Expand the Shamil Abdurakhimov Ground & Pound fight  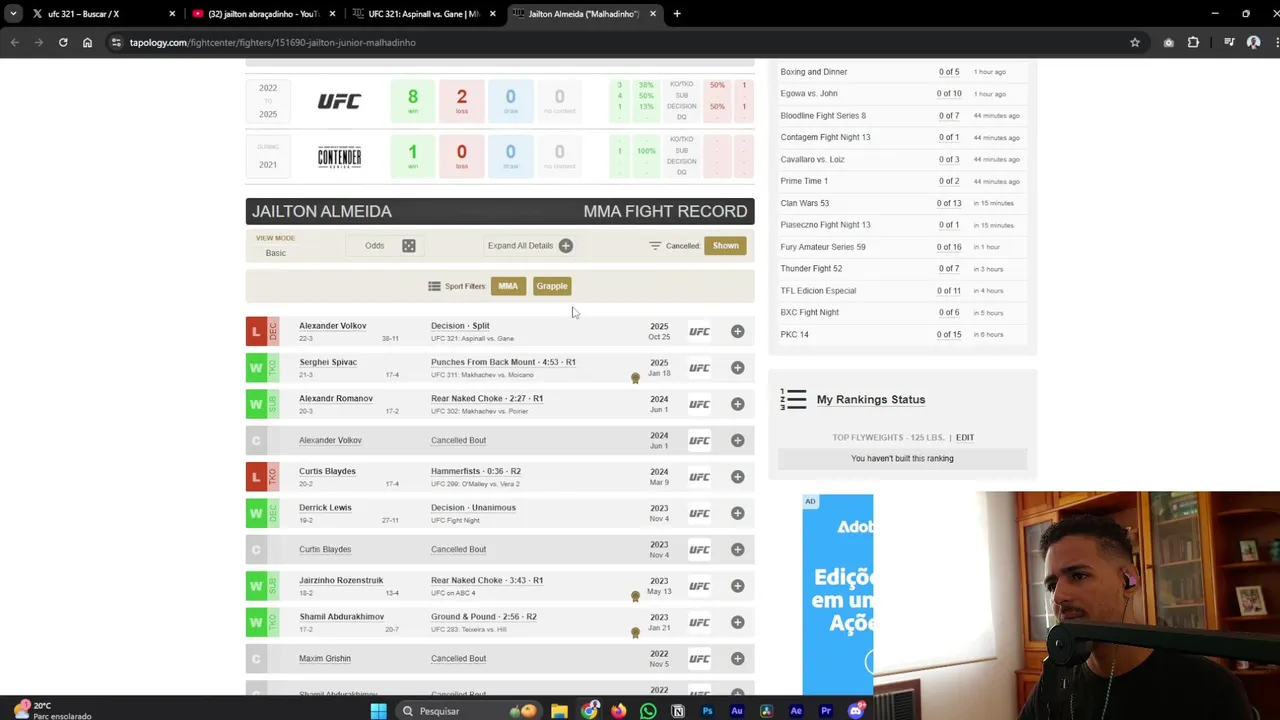737,622
